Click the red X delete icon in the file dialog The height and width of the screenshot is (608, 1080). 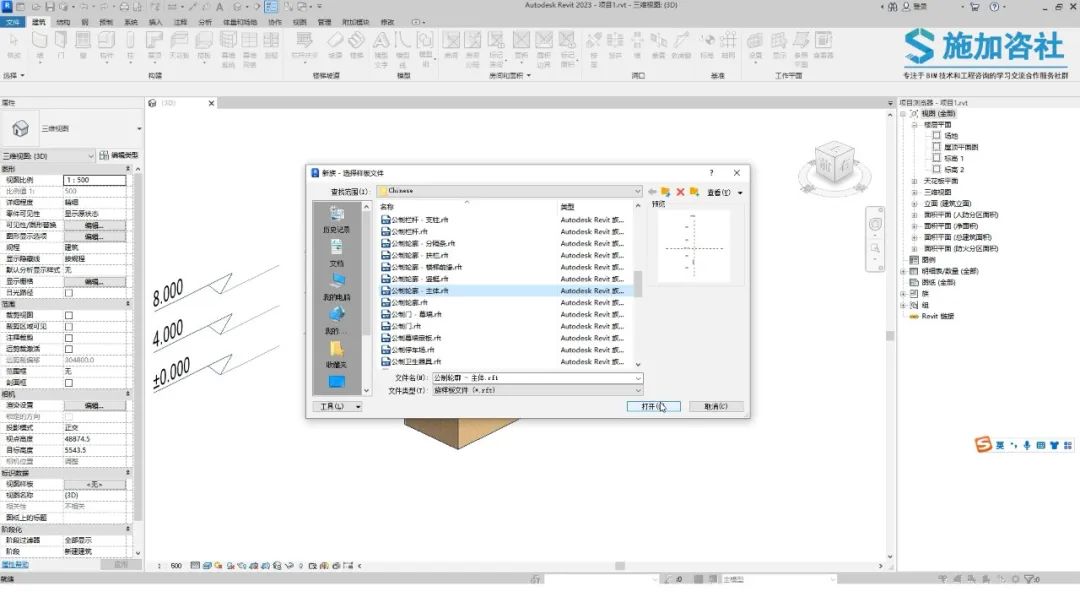[x=681, y=192]
